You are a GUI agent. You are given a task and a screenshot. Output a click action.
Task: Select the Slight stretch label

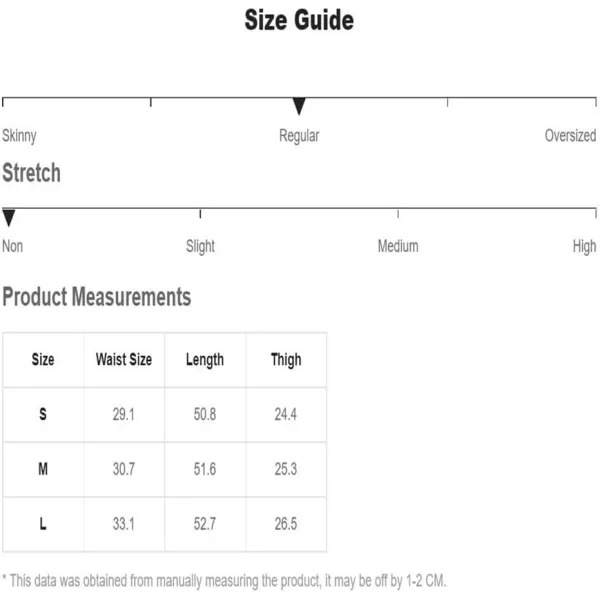pyautogui.click(x=200, y=247)
